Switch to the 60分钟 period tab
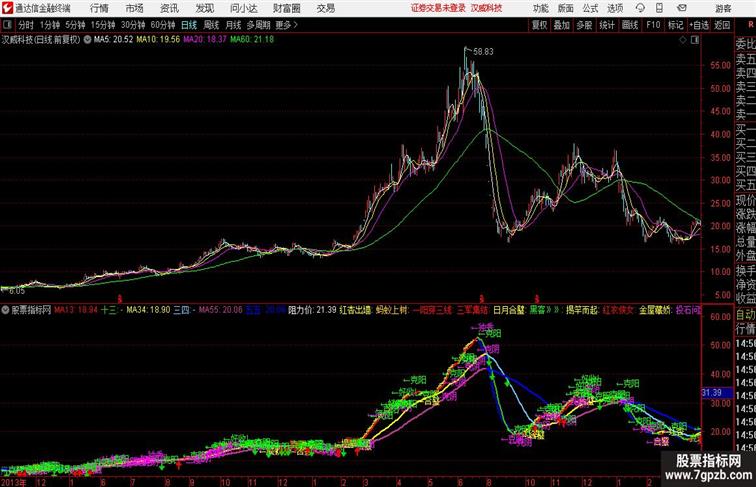 click(163, 25)
